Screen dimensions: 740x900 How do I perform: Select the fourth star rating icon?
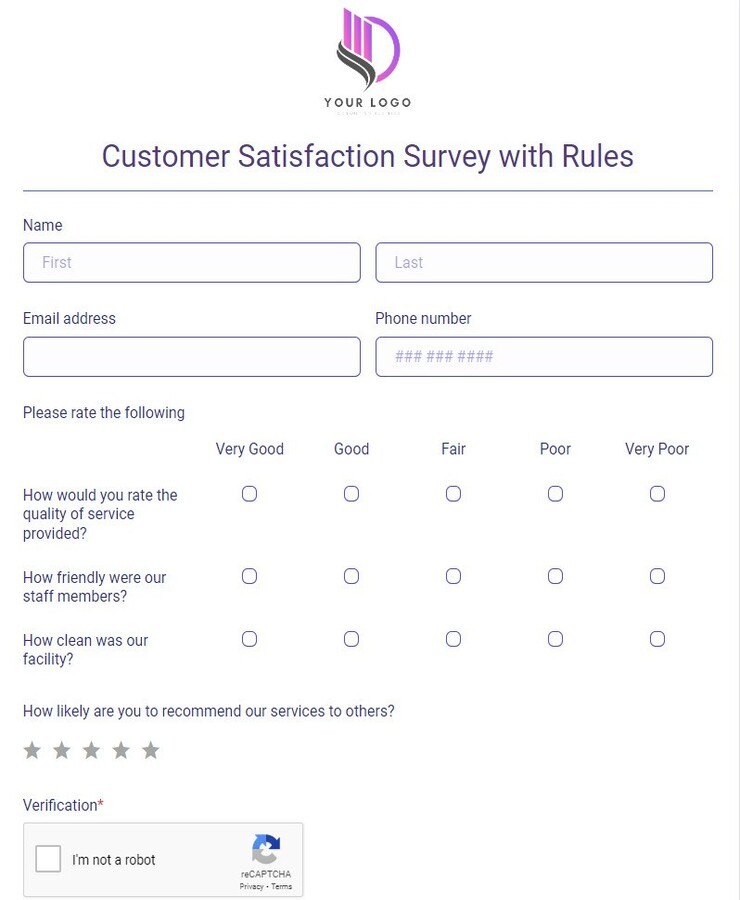pos(121,748)
